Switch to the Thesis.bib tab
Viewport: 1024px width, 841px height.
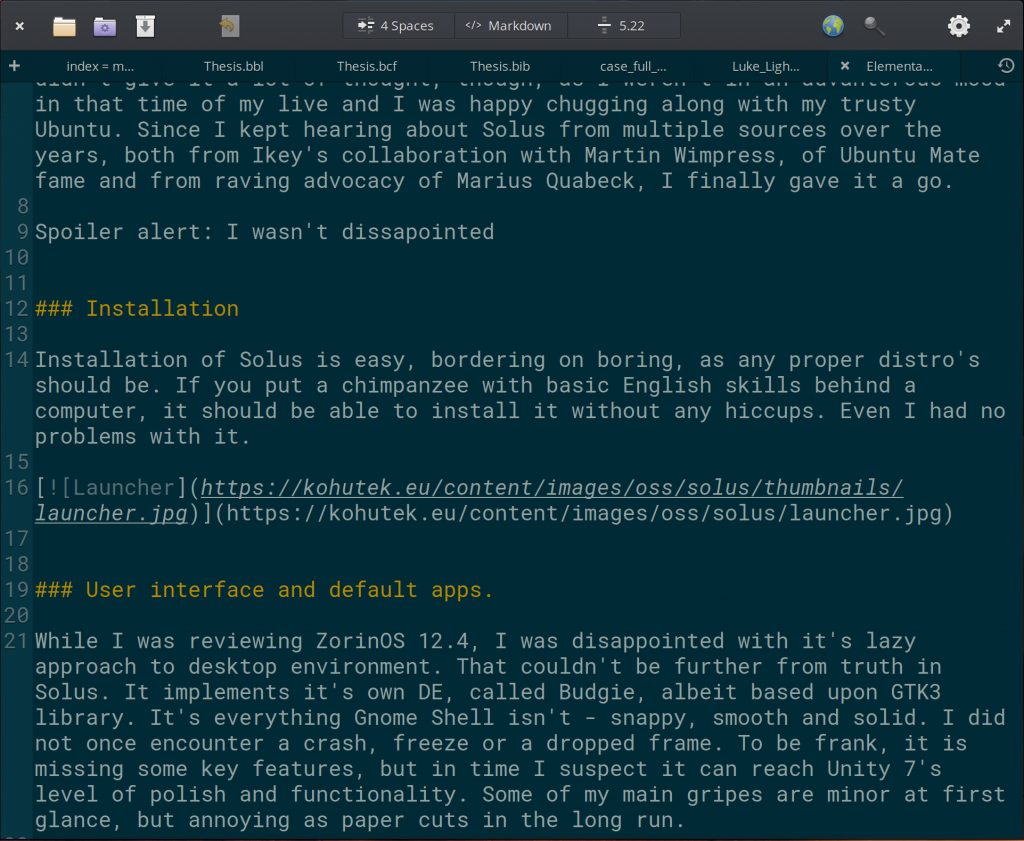[500, 66]
